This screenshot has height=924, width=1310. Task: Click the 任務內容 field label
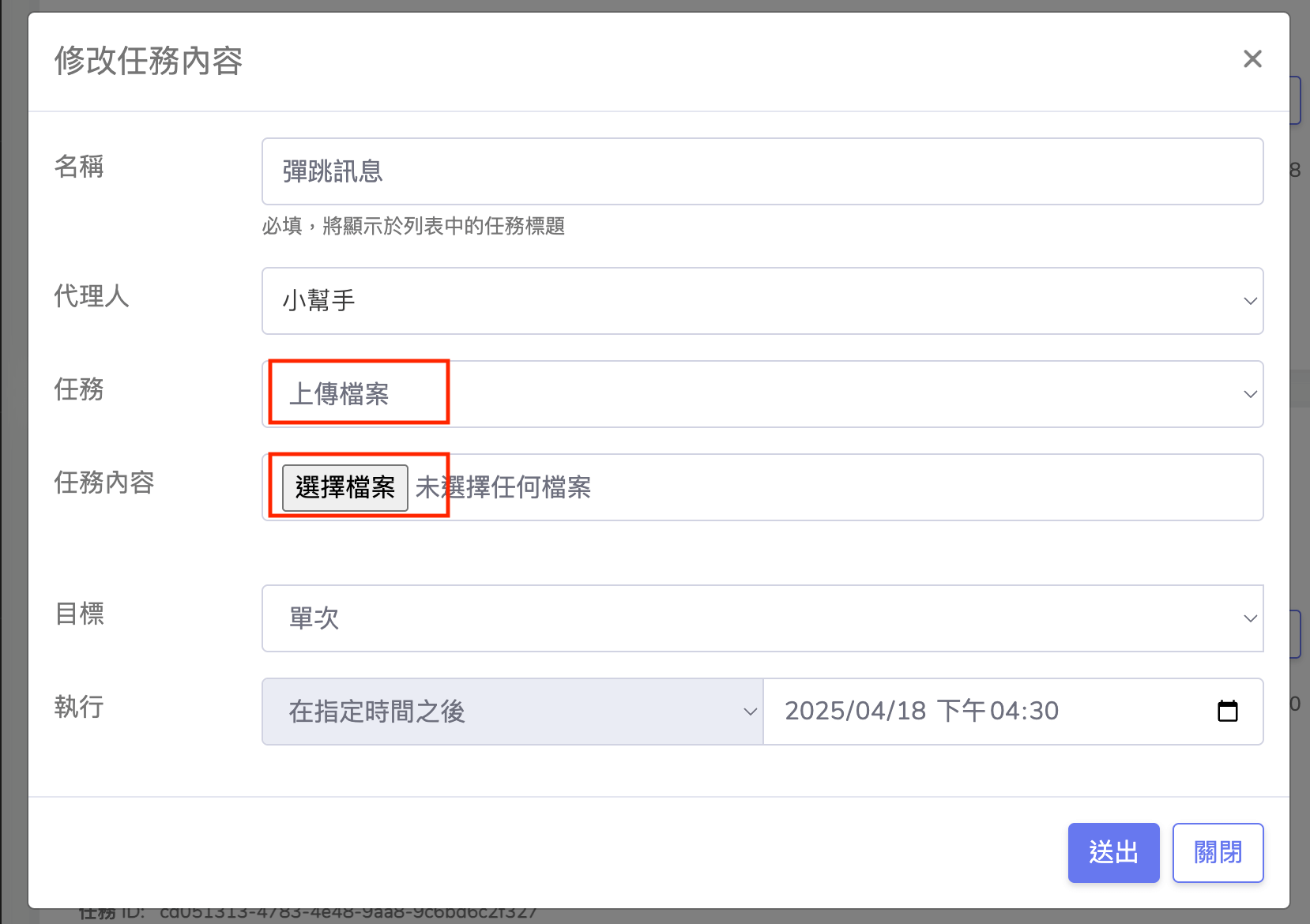tap(104, 483)
